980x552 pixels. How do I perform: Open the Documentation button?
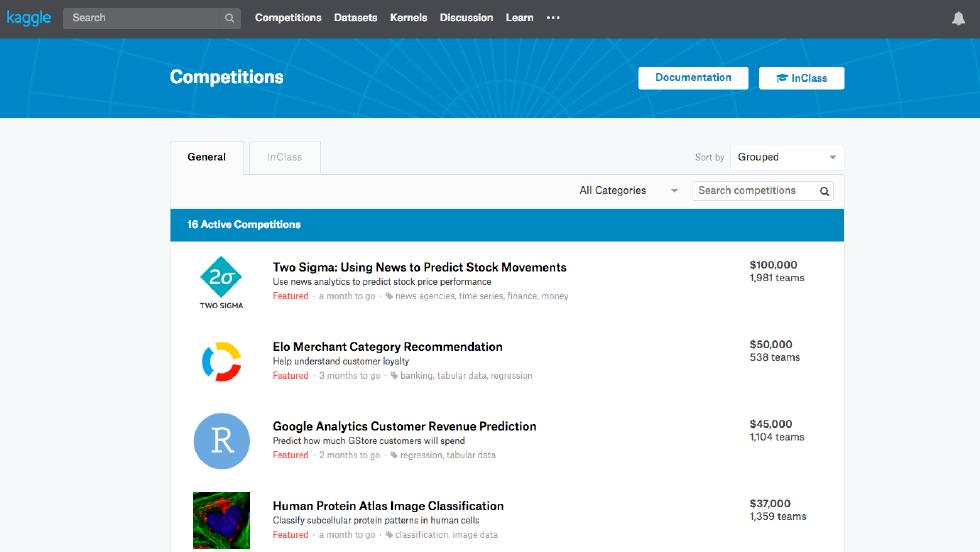click(x=693, y=78)
